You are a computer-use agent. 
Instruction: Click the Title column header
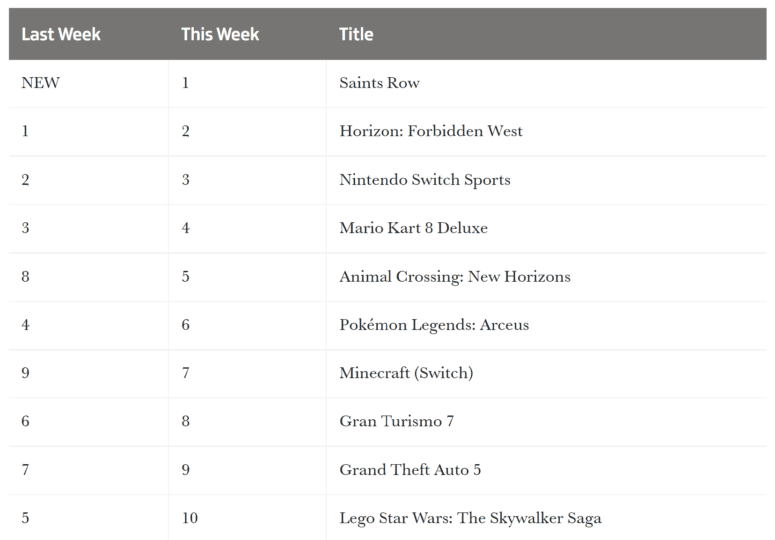coord(356,34)
